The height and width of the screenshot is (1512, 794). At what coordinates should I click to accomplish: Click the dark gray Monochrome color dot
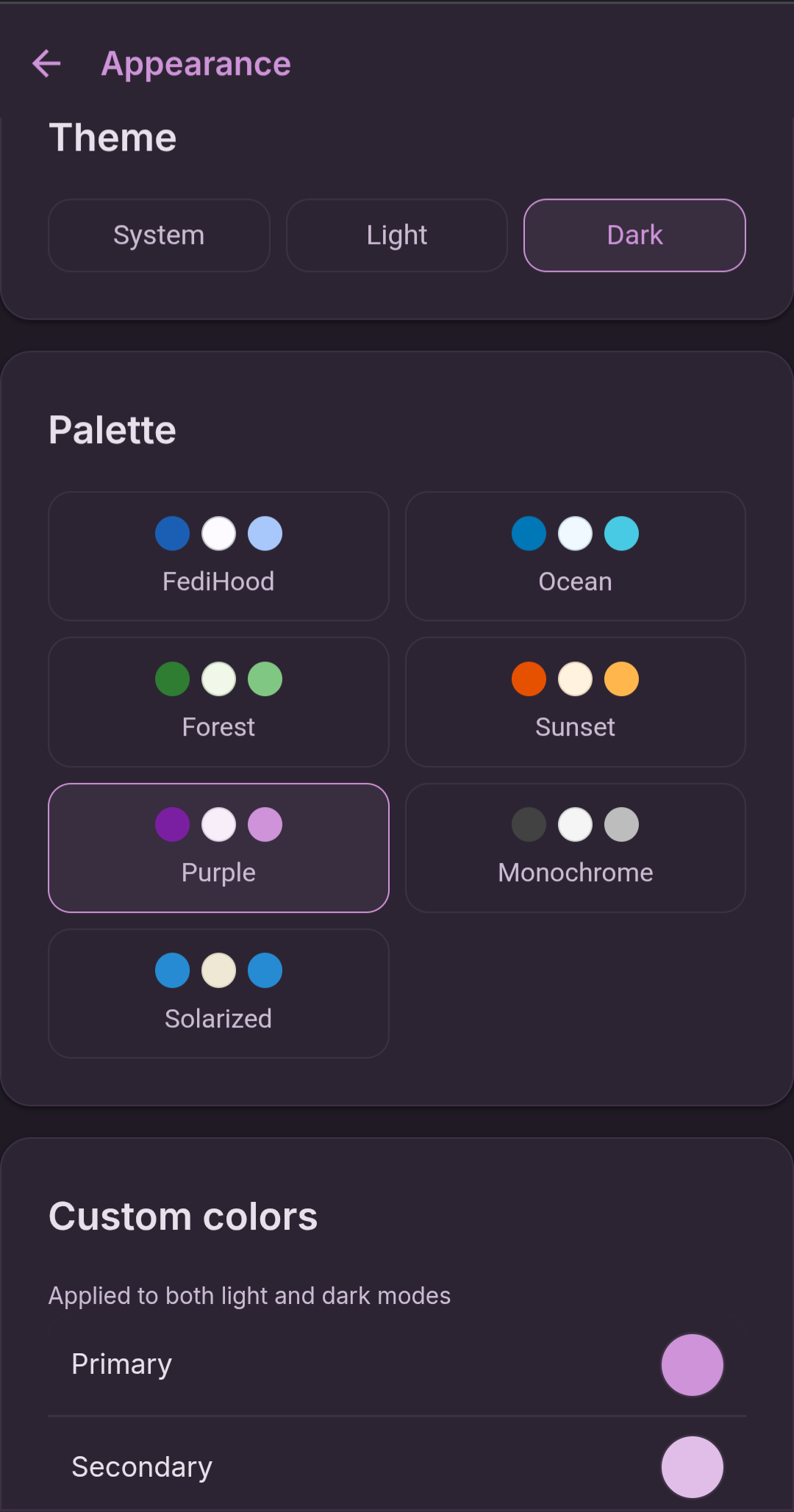point(529,825)
